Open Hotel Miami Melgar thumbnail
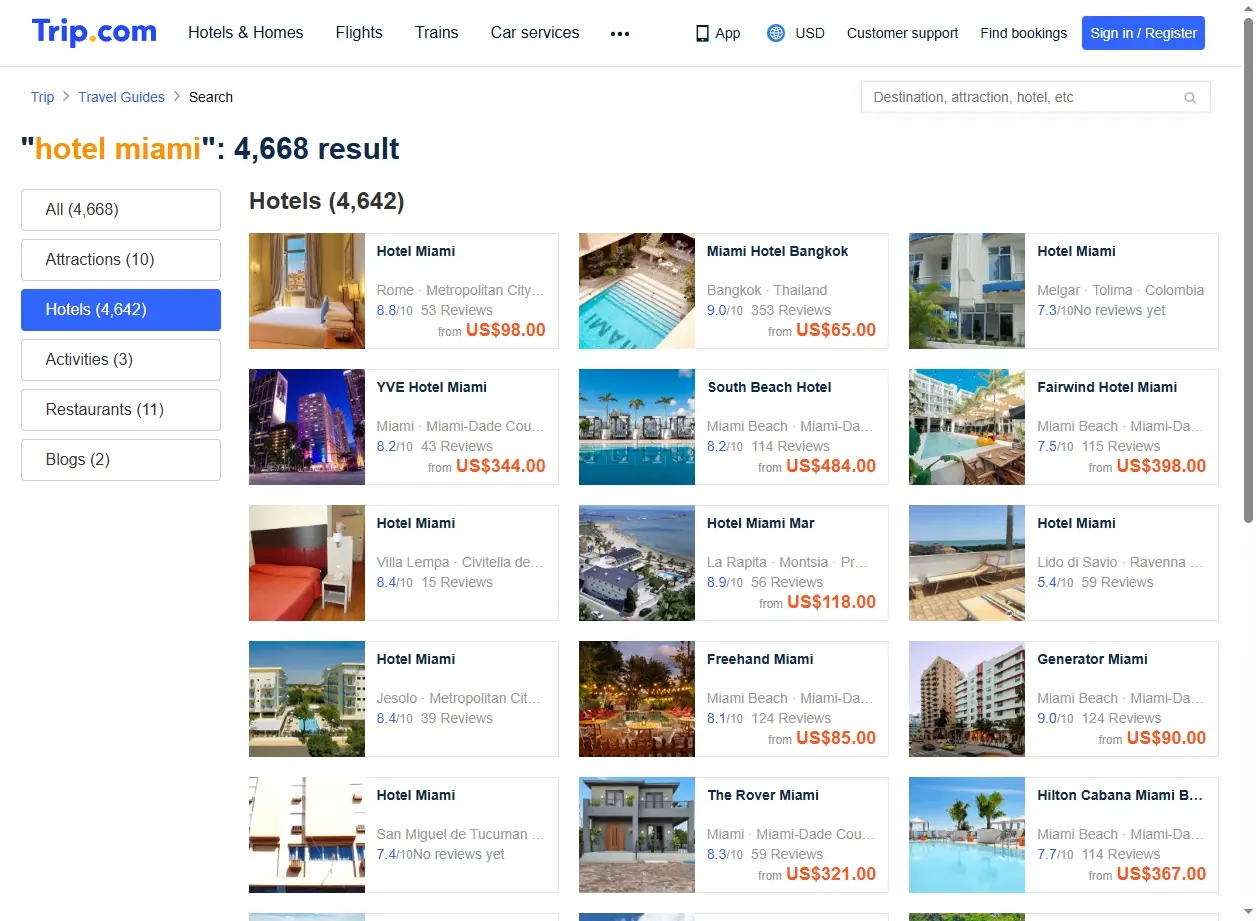This screenshot has width=1256, height=921. click(x=967, y=291)
